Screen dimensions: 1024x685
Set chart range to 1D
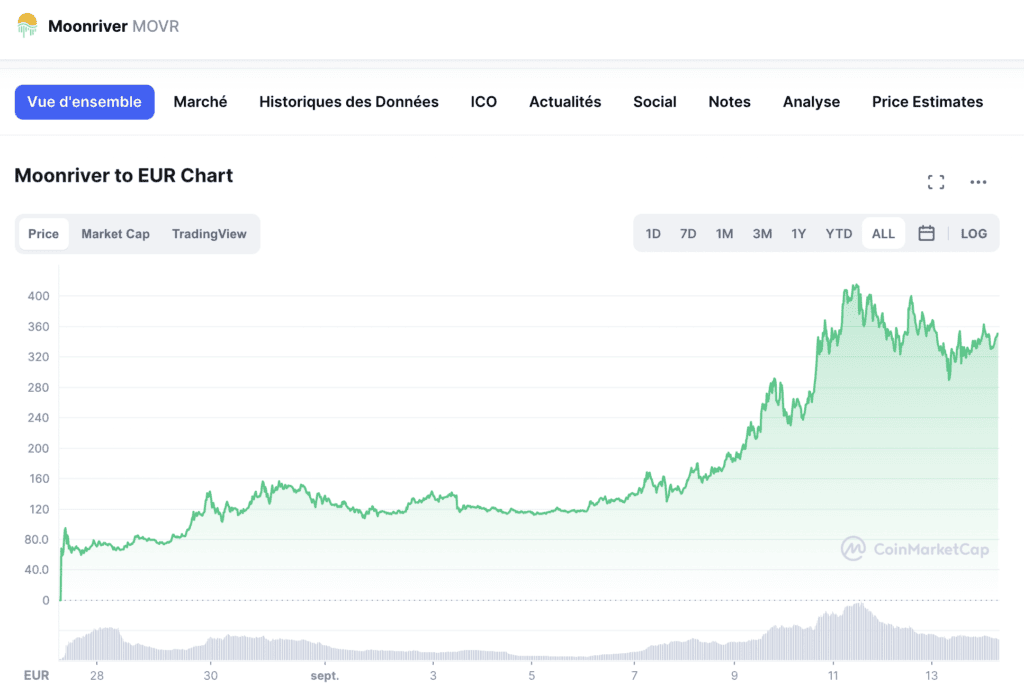pos(653,234)
